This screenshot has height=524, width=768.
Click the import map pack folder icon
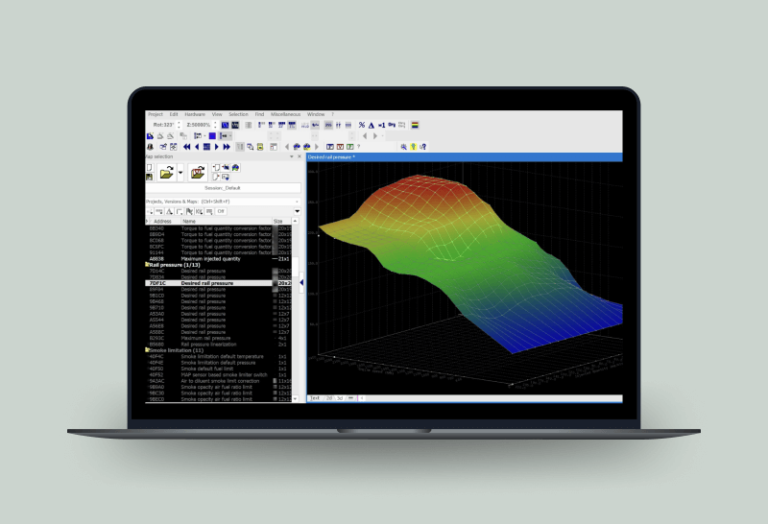198,173
